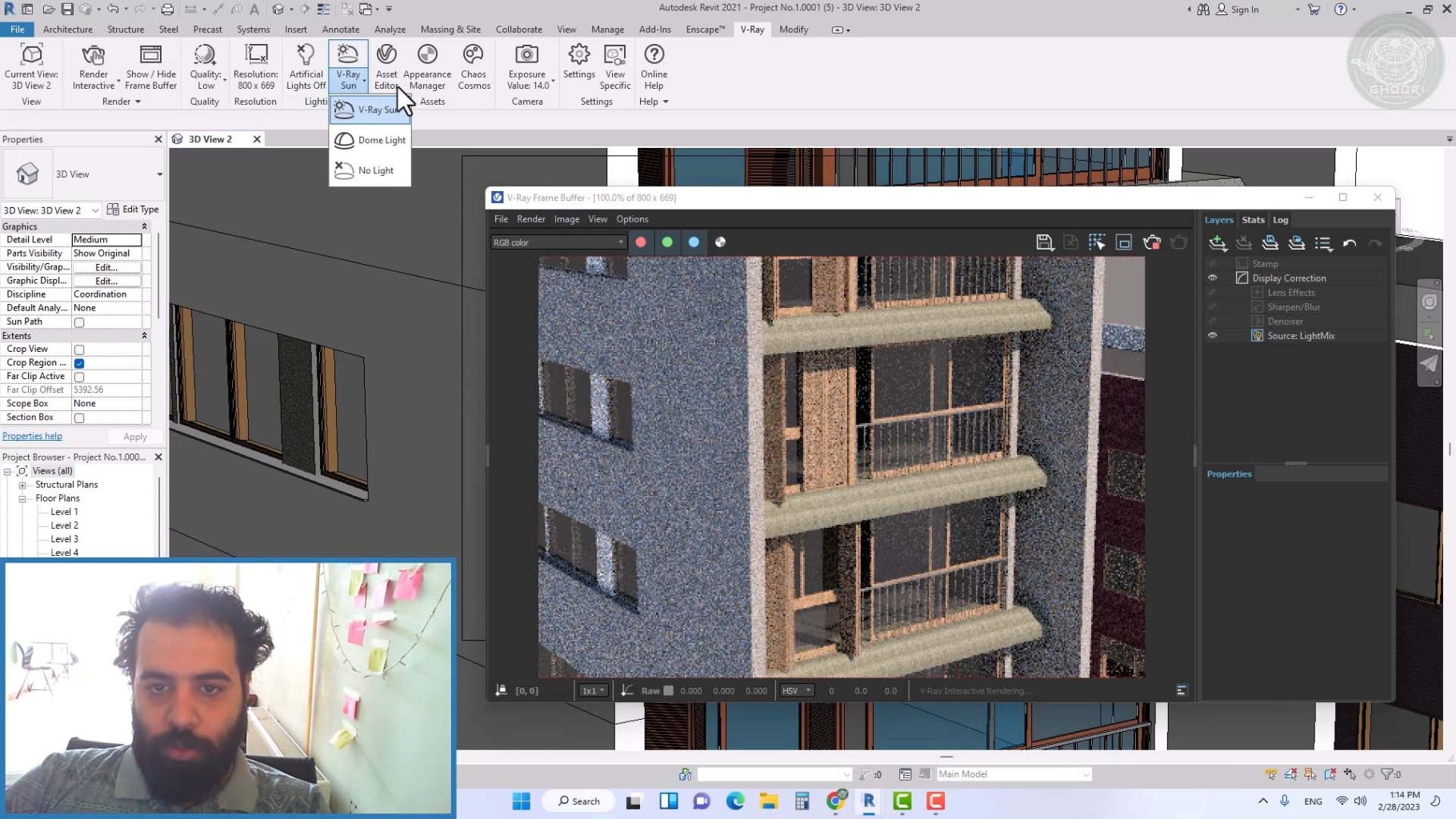Toggle the Denoiser layer visibility
The image size is (1456, 819).
(x=1212, y=322)
